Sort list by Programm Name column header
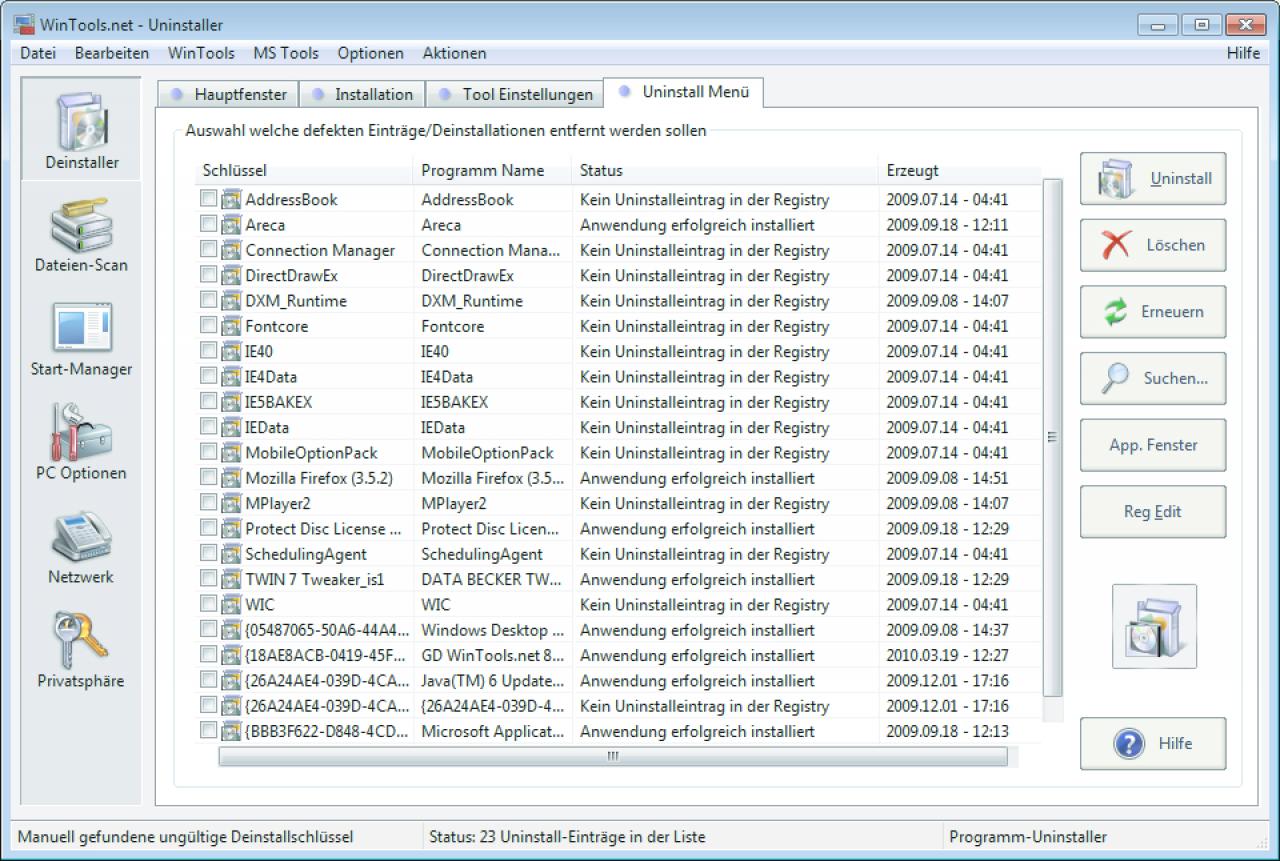 click(x=492, y=171)
